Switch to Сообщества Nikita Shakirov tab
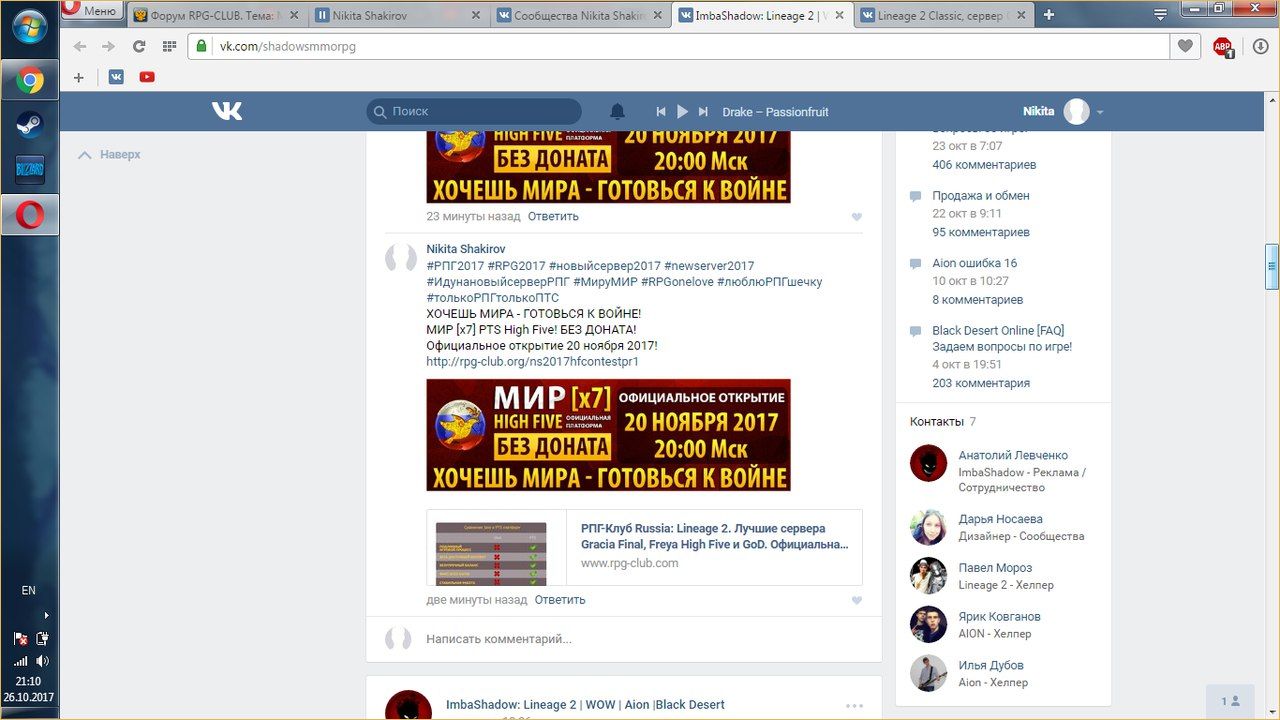The width and height of the screenshot is (1280, 720). (x=580, y=15)
